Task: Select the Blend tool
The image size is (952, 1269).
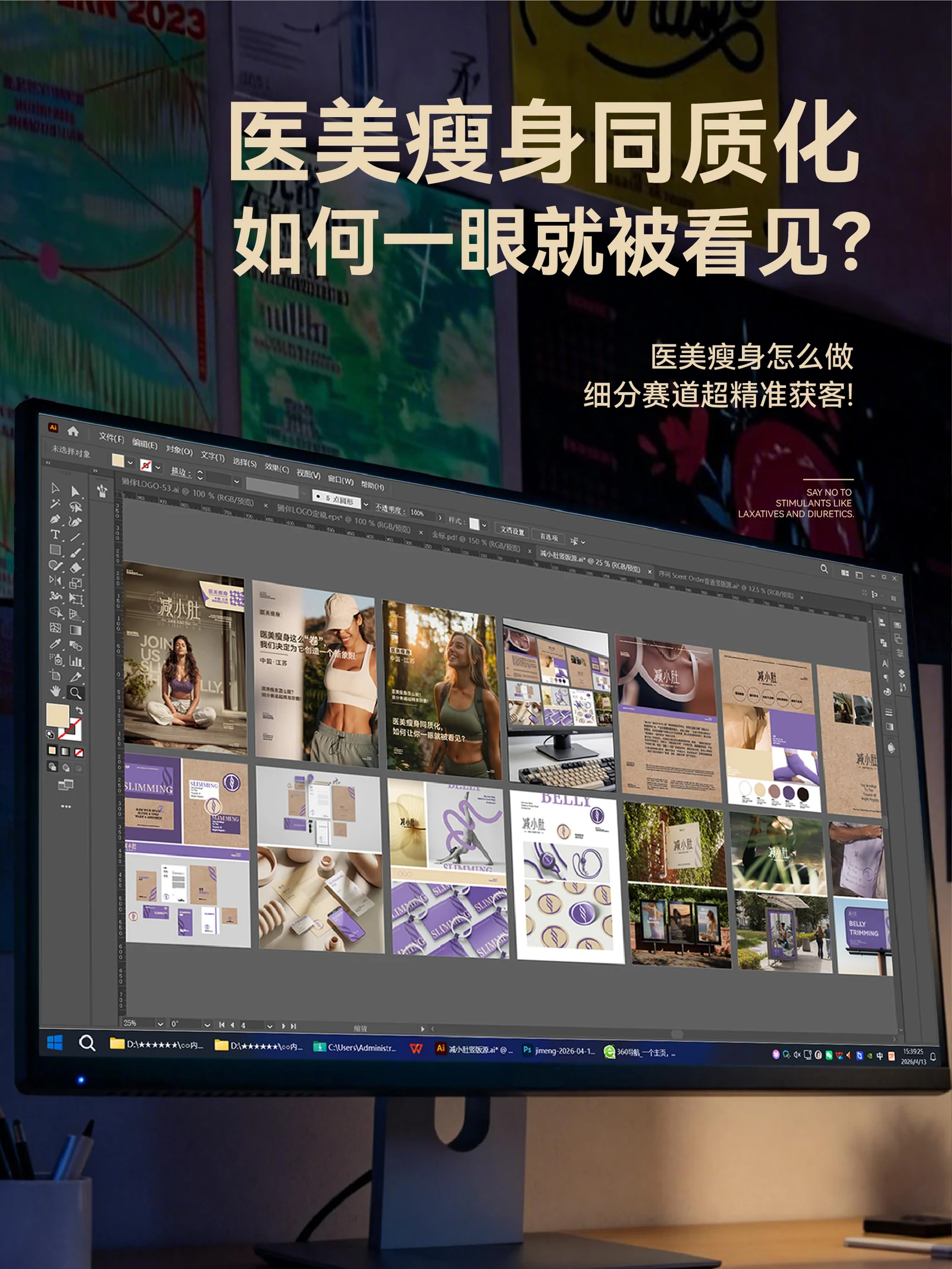Action: [76, 646]
